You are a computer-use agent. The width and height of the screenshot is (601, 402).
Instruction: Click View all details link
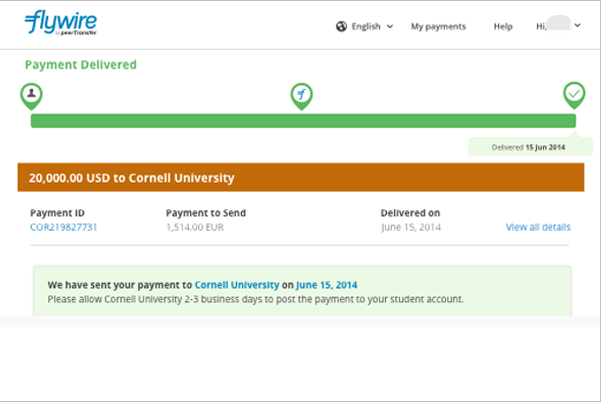point(538,227)
